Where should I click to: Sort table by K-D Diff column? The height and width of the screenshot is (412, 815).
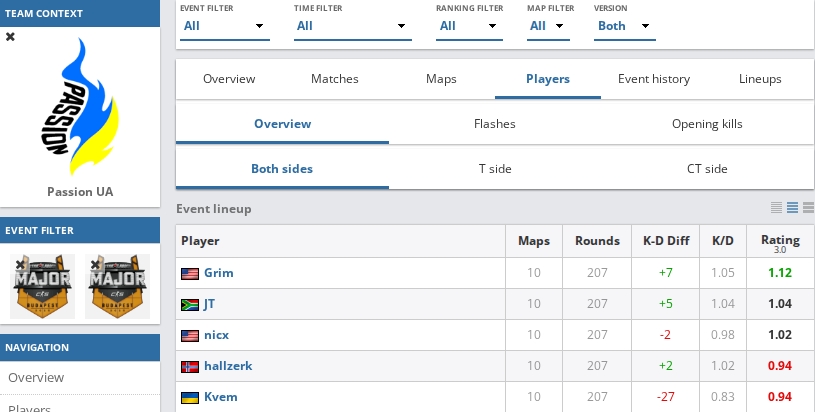pyautogui.click(x=666, y=241)
